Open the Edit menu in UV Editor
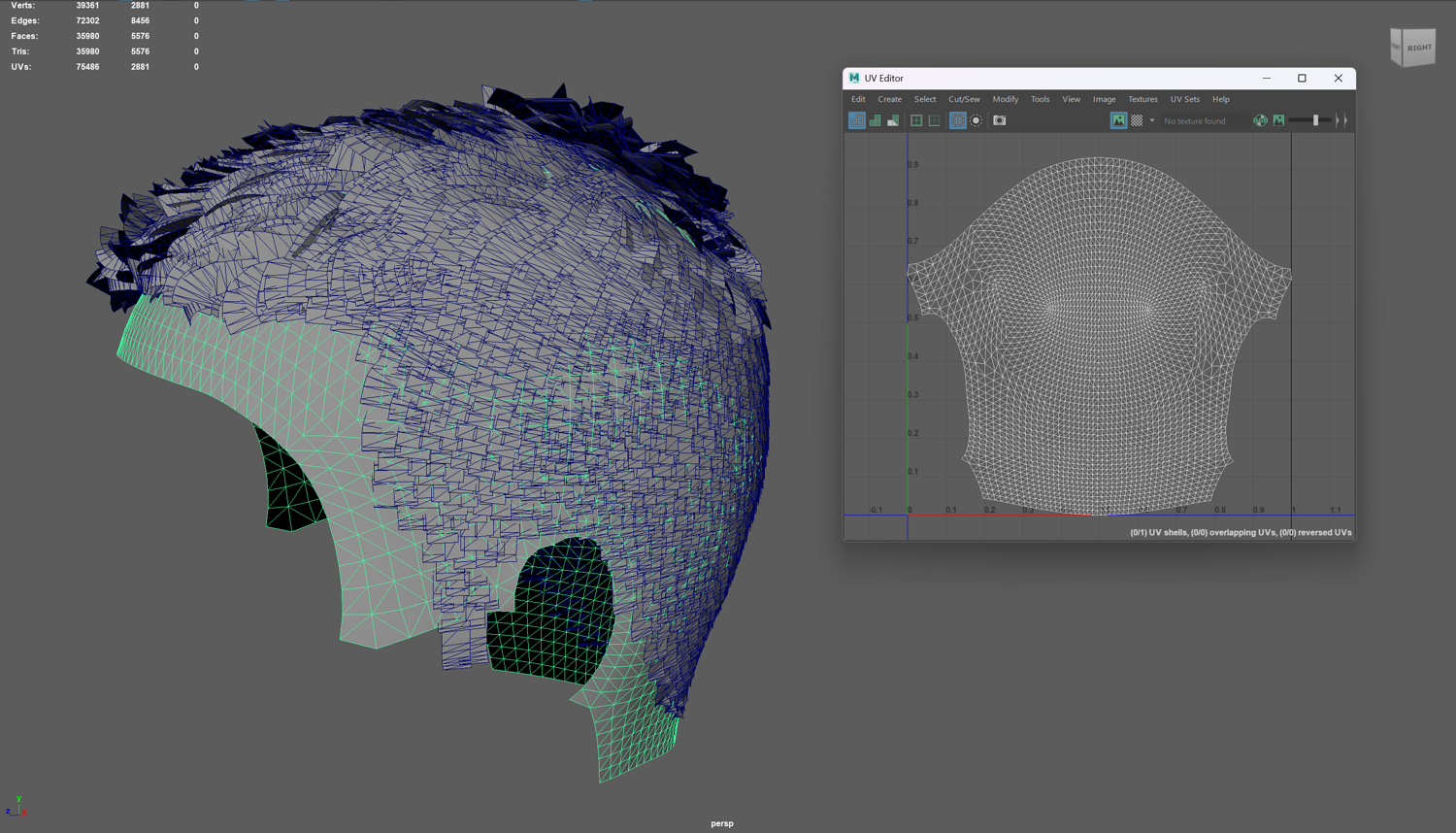1456x833 pixels. point(858,99)
